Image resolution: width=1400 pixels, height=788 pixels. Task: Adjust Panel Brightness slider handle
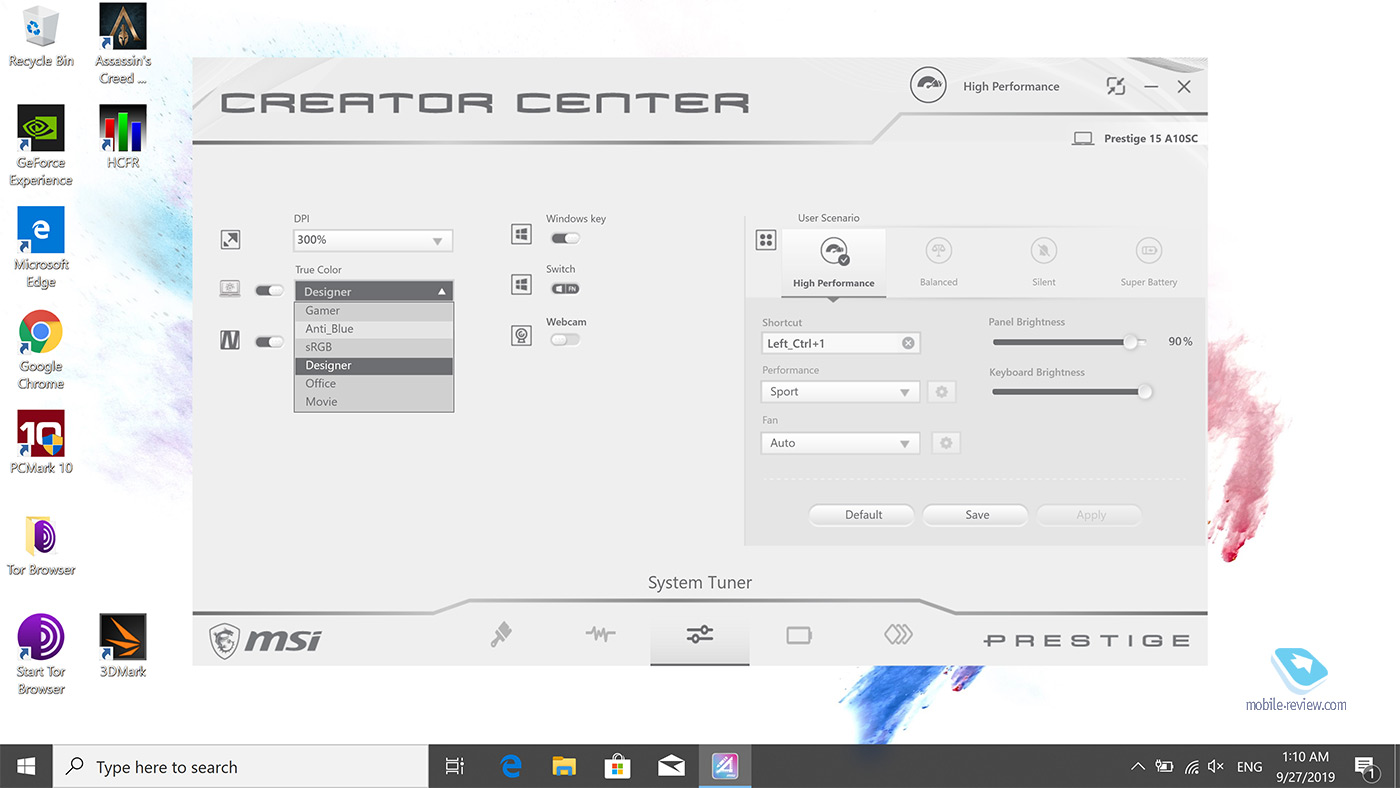point(1130,342)
